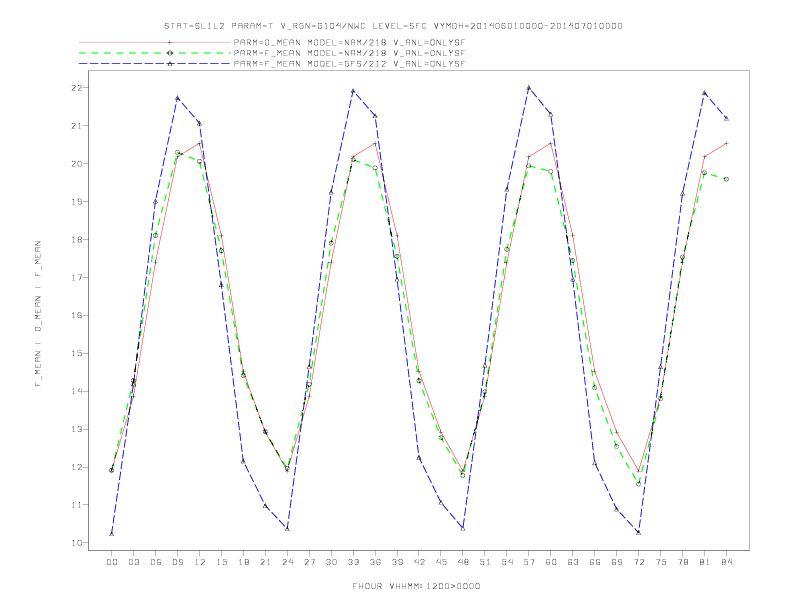Click the vertical y-axis title F_MEAN | O_MEAN | F_MEAN
Screen dimensions: 792x612
(x=38, y=314)
